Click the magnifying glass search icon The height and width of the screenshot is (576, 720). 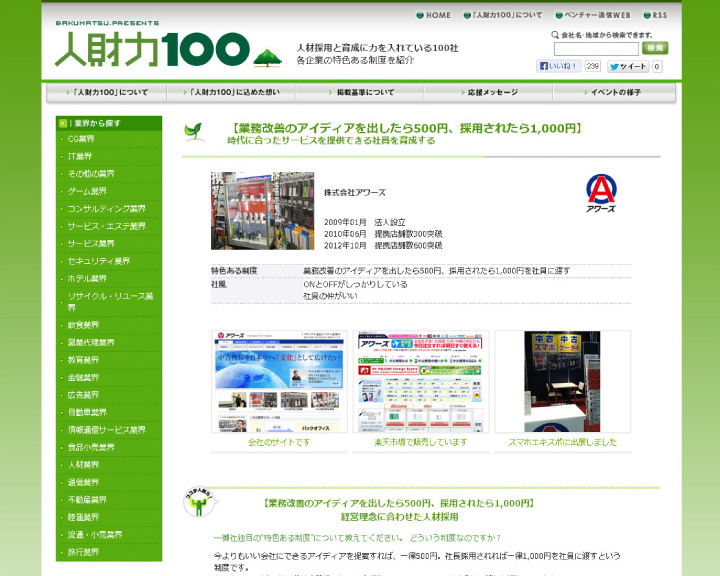555,35
